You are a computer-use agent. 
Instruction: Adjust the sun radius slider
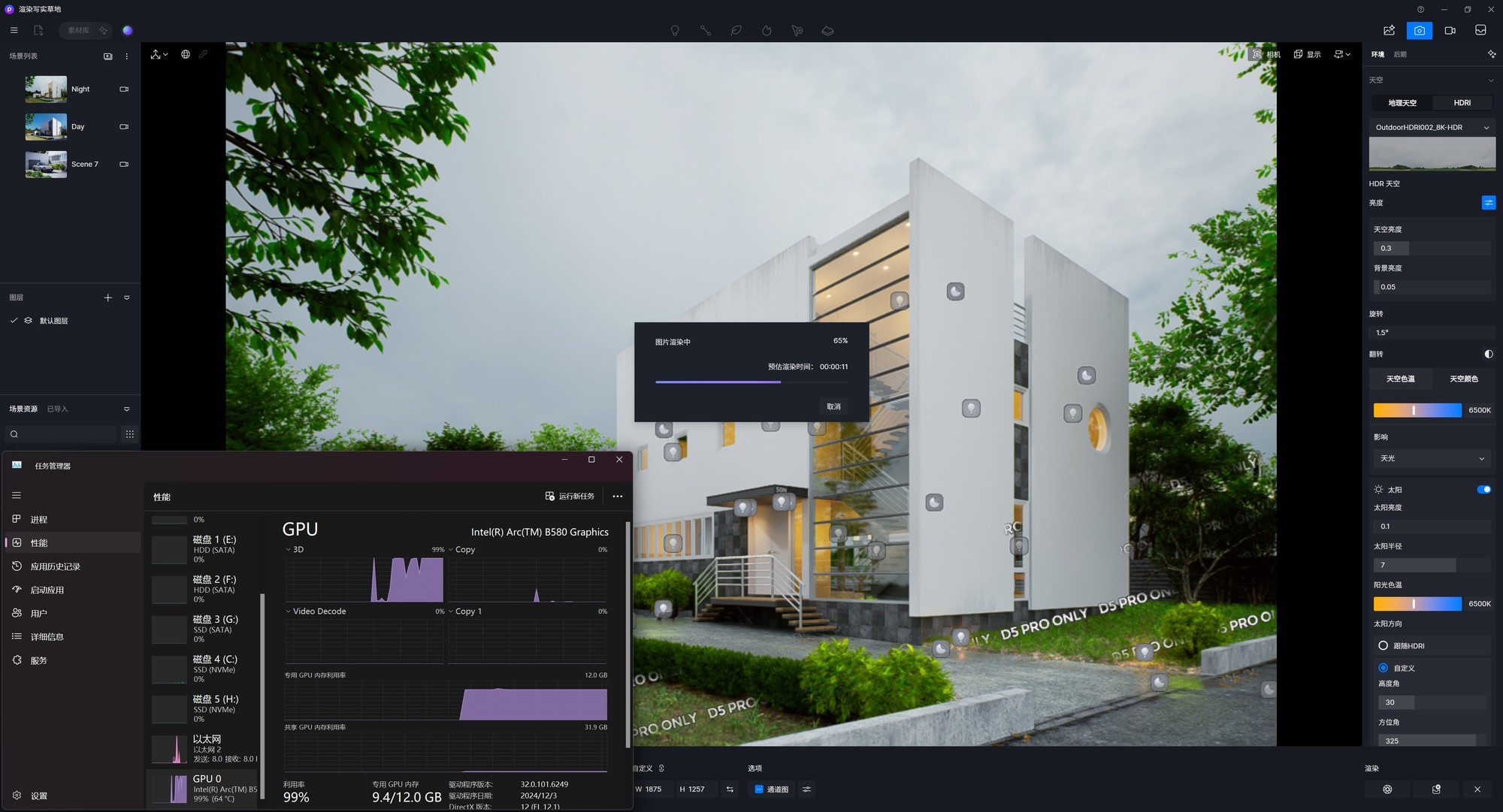[1432, 565]
